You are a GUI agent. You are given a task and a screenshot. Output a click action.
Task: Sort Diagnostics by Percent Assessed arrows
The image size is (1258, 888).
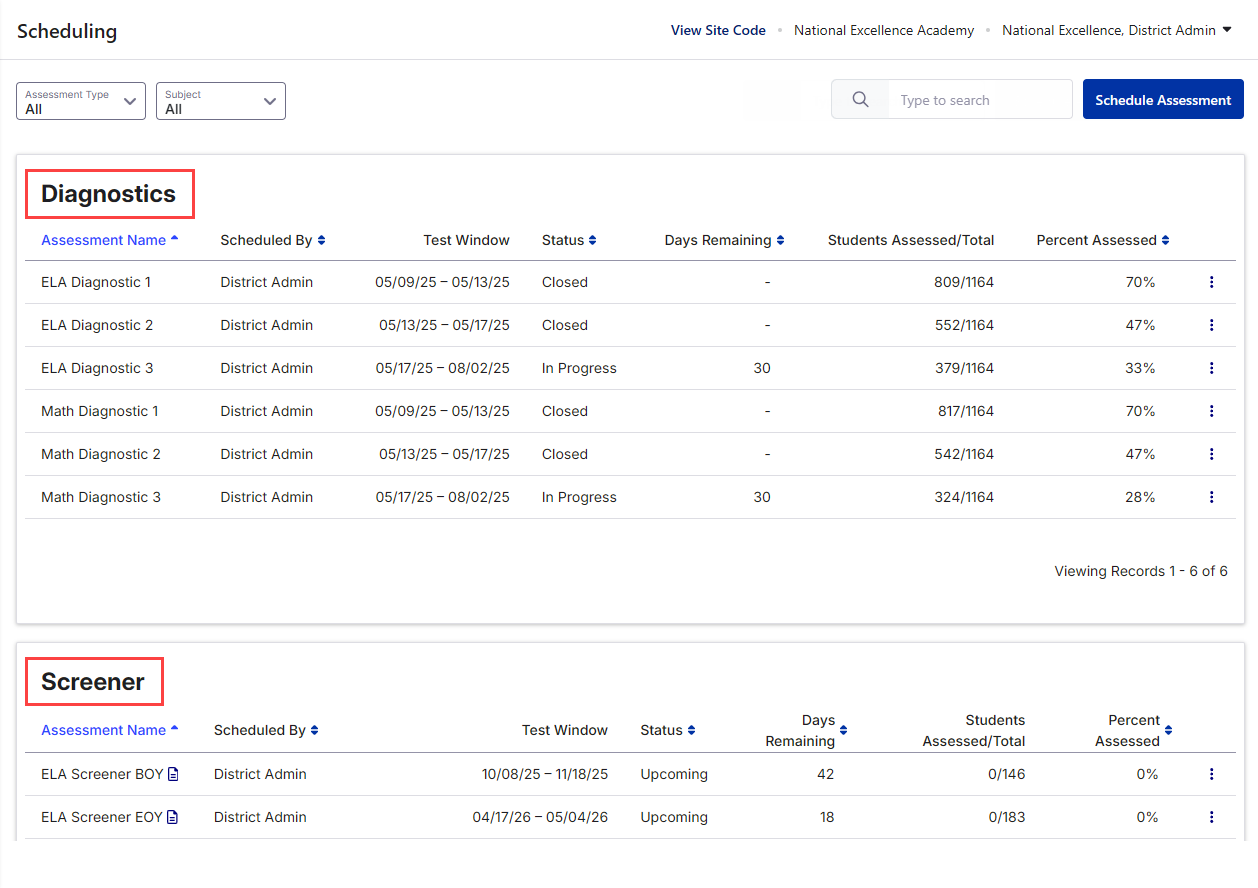pyautogui.click(x=1165, y=240)
